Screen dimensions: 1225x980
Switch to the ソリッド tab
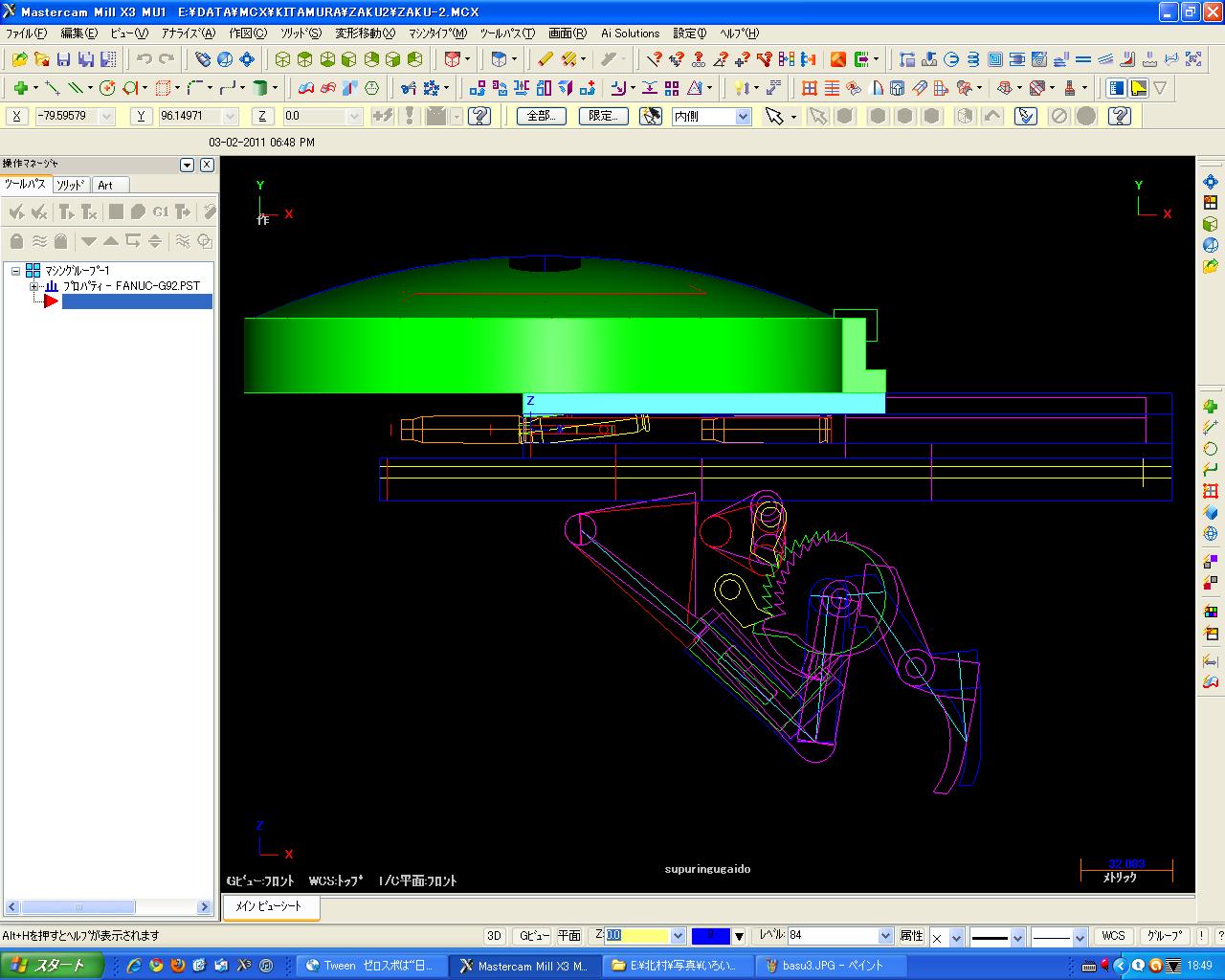[x=70, y=185]
